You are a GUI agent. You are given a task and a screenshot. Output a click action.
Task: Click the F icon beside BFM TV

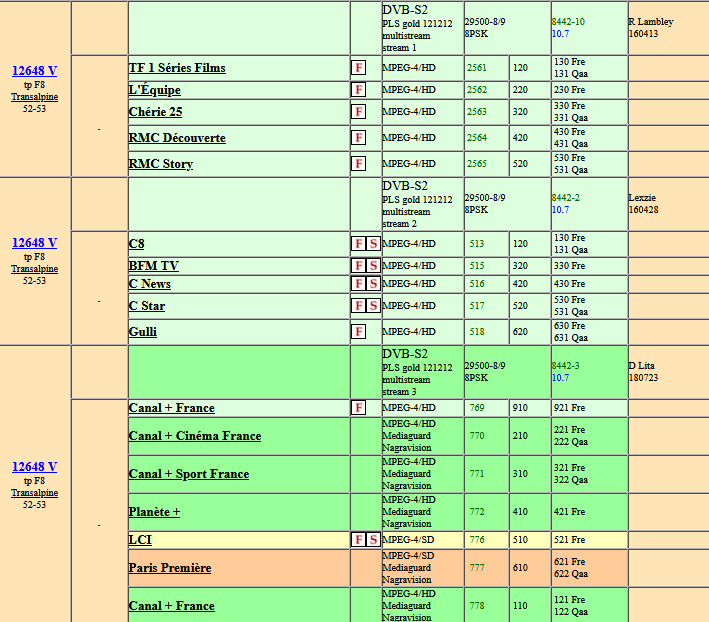(x=359, y=265)
